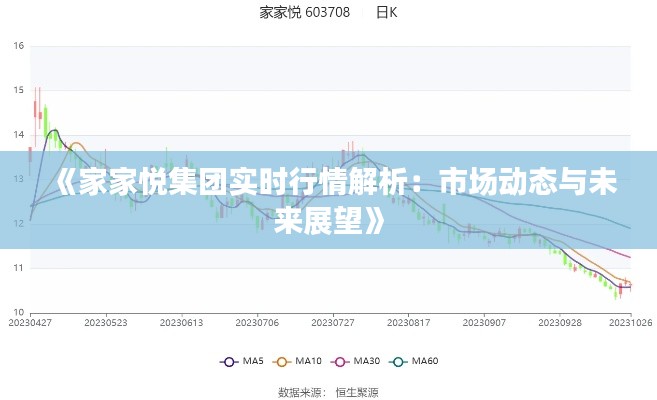Click the data source text 恒生聚源
657x400 pixels.
tap(357, 392)
